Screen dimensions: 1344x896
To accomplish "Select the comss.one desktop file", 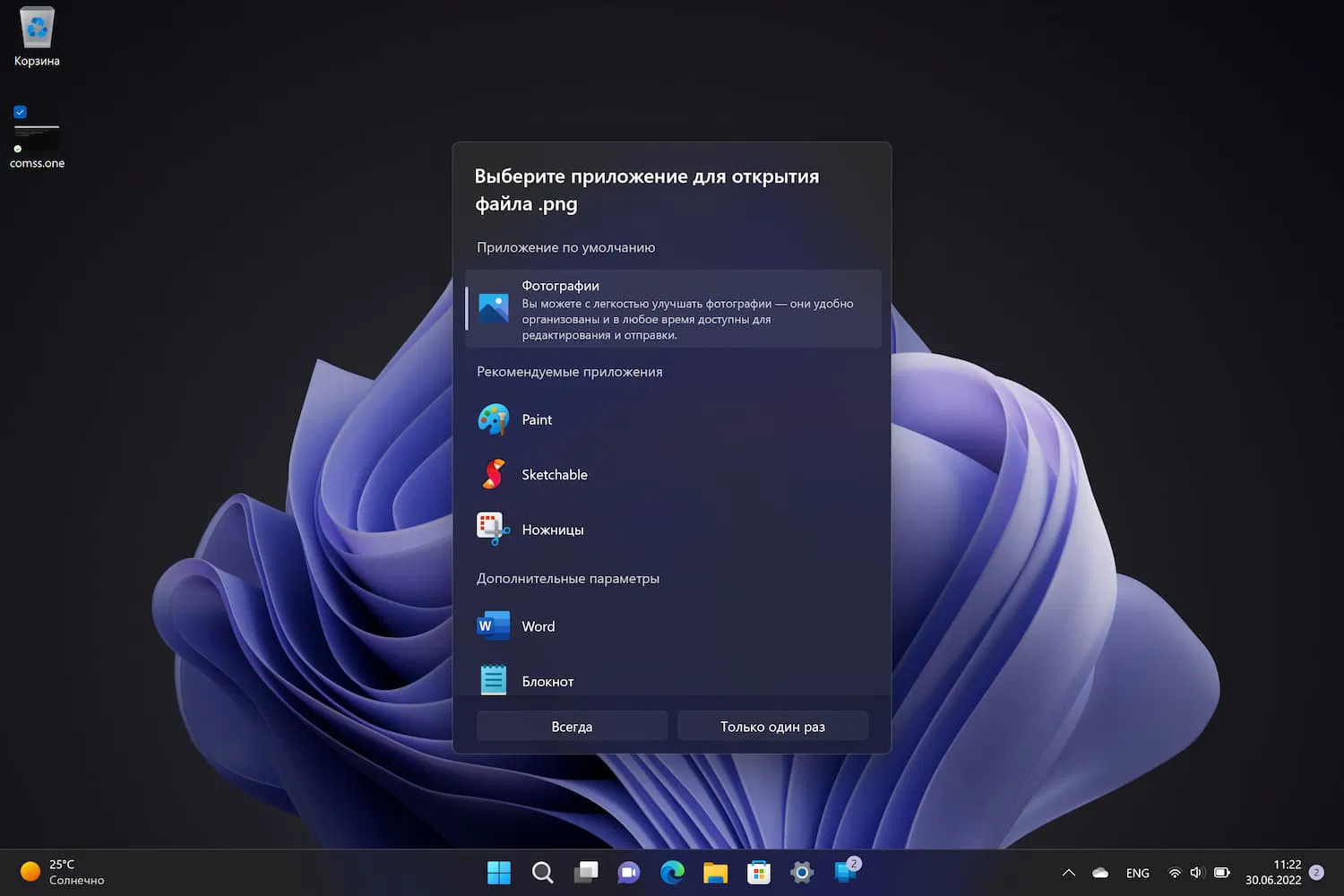I will (37, 139).
